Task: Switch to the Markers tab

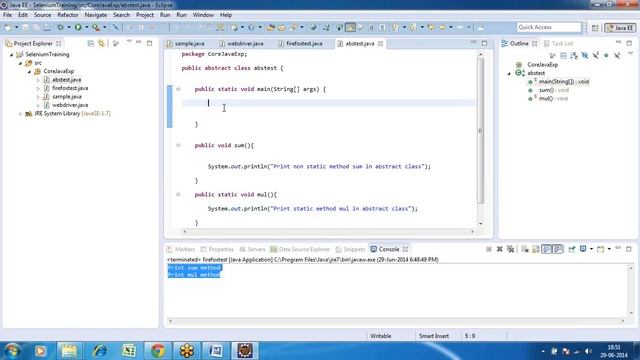Action: pyautogui.click(x=181, y=249)
